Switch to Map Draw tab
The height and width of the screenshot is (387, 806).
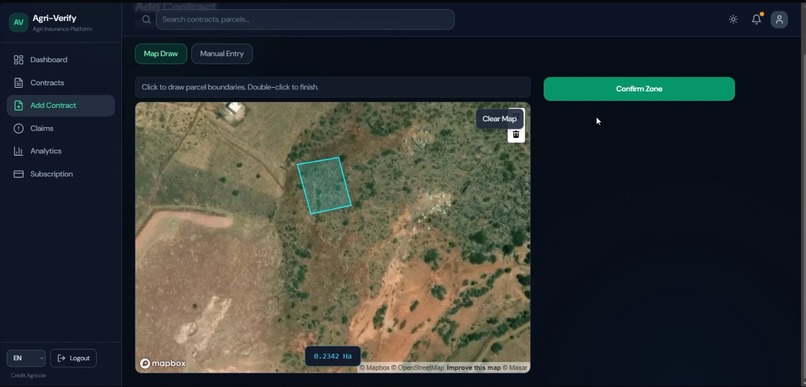[161, 53]
